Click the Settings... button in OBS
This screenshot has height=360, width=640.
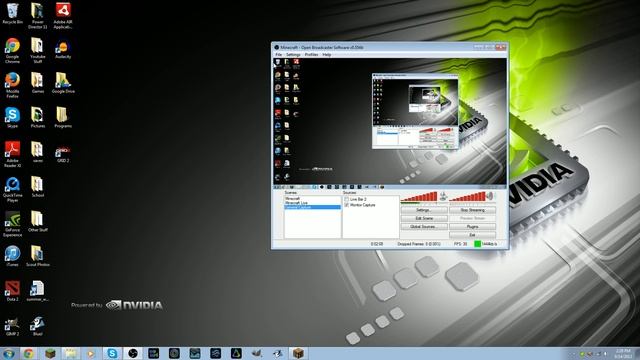pos(424,210)
